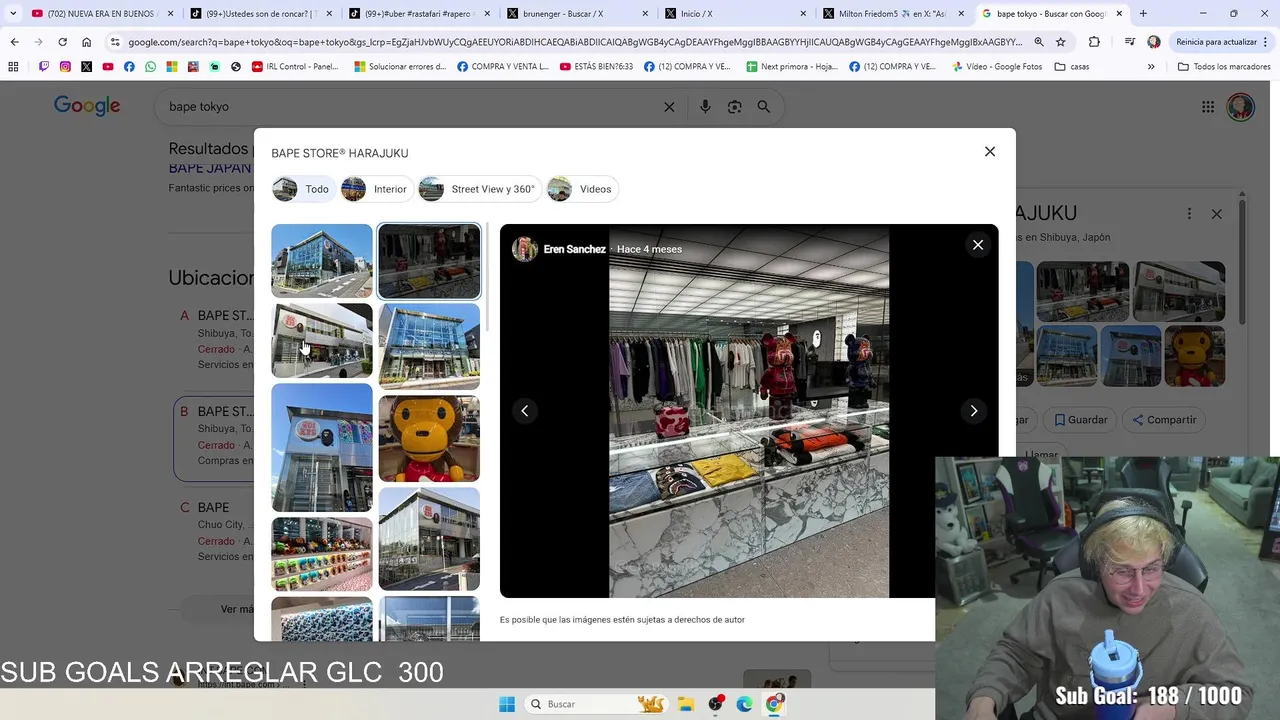Viewport: 1280px width, 720px height.
Task: Open IRL Control - Panel bookmark
Action: [x=295, y=67]
